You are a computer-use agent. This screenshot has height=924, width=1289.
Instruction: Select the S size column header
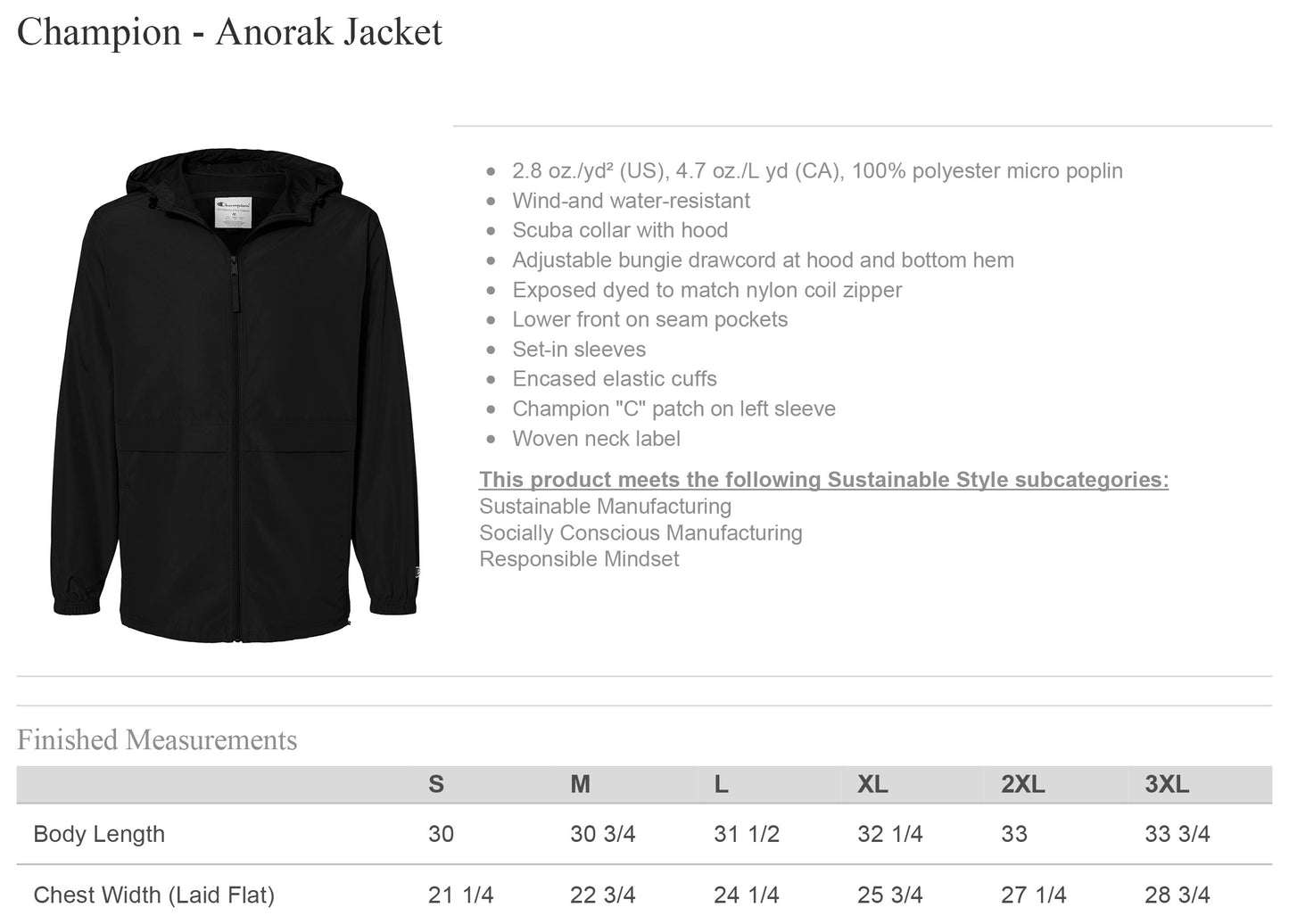(x=435, y=785)
